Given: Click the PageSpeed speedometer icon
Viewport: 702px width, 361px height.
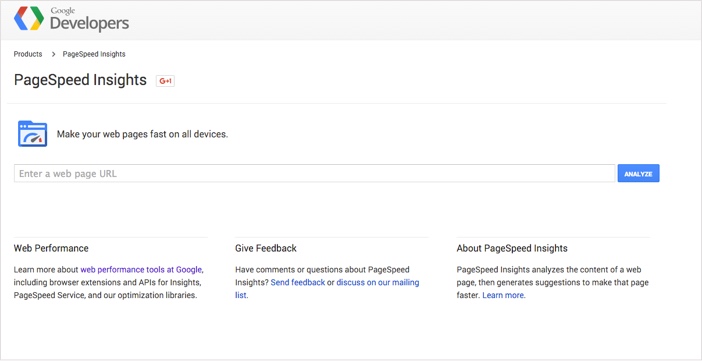Looking at the screenshot, I should pos(33,133).
